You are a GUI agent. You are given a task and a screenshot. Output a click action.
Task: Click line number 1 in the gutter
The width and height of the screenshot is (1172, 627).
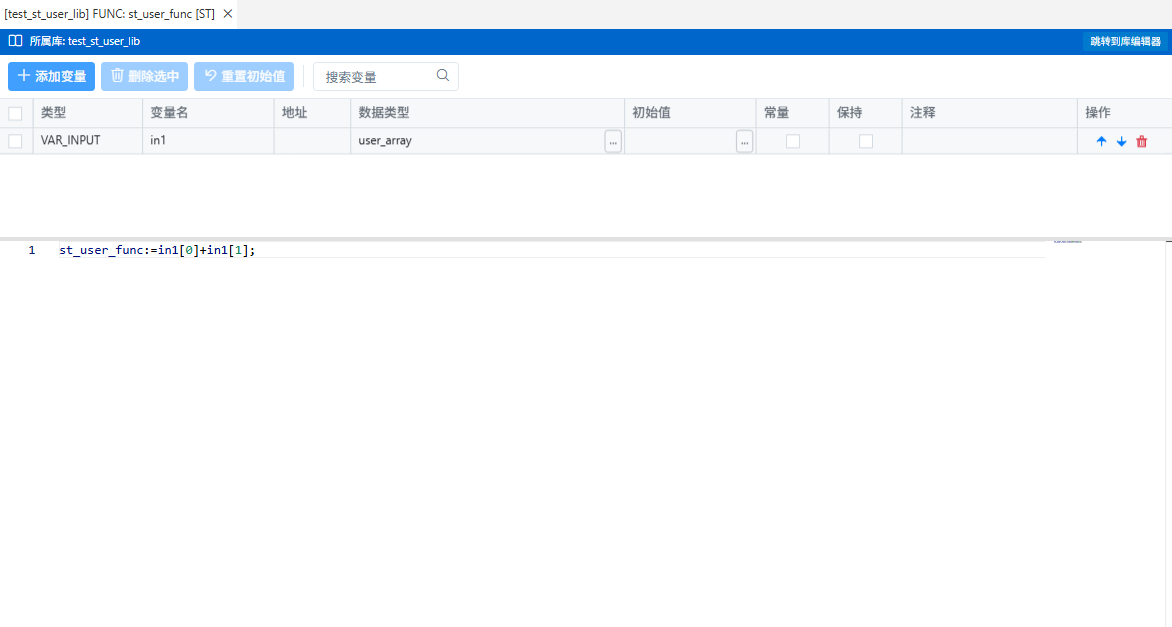tap(32, 250)
